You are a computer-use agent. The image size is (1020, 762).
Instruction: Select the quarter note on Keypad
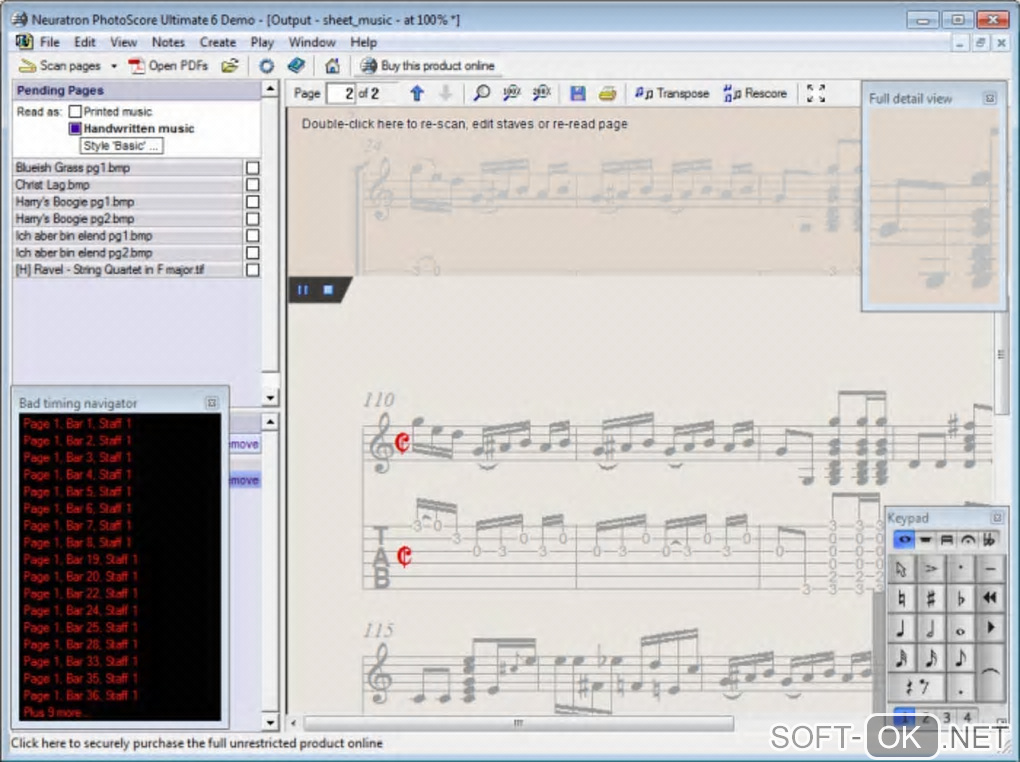coord(901,629)
